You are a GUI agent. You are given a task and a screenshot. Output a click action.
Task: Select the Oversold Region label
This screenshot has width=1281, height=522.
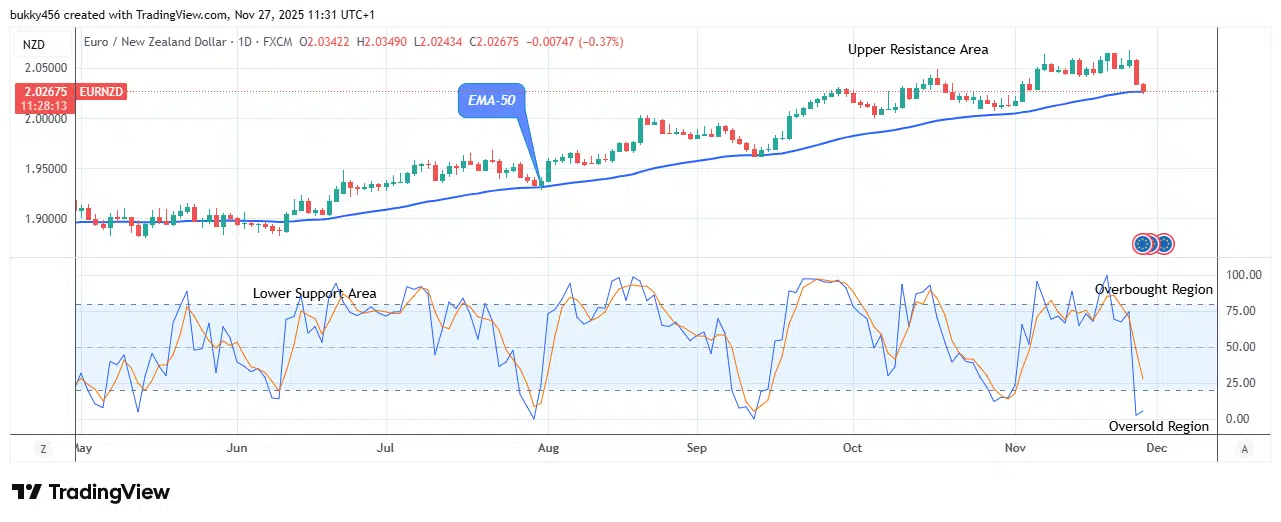pyautogui.click(x=1158, y=426)
